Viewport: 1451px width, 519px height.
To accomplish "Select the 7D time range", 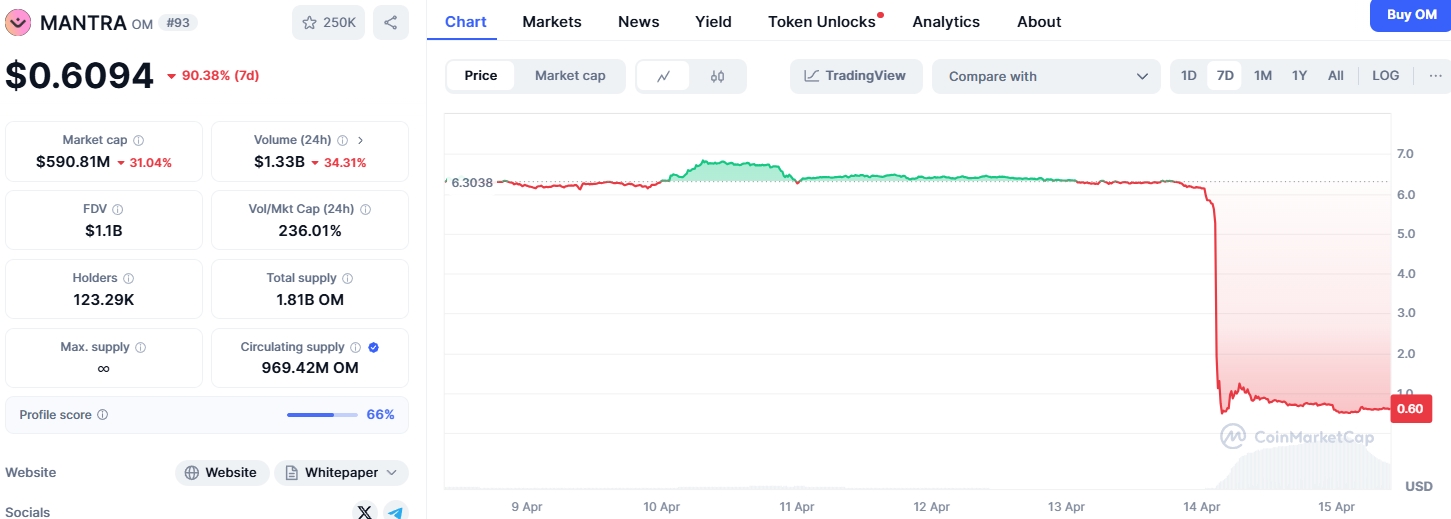I will tap(1225, 76).
